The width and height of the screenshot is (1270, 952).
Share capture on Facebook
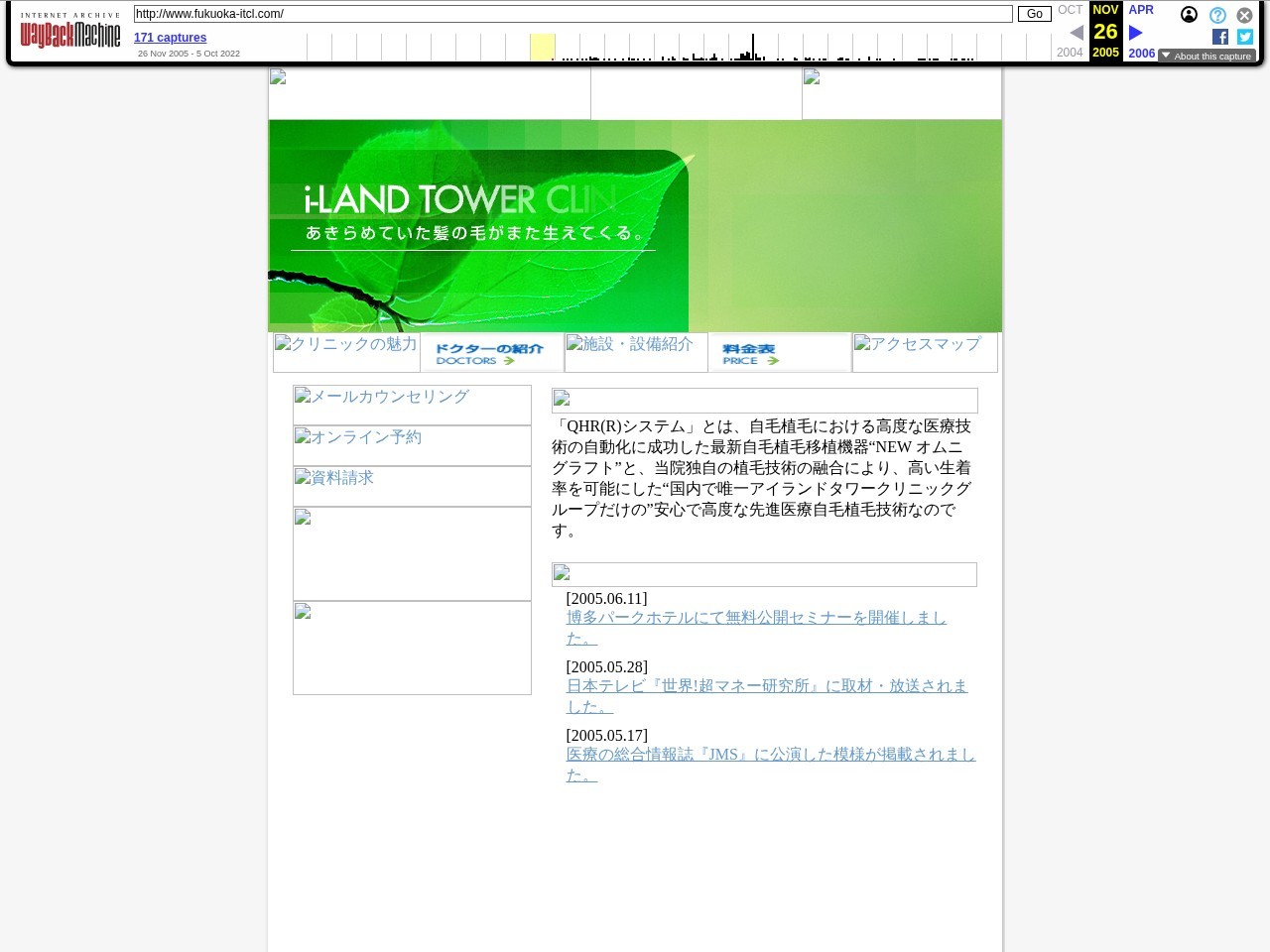(x=1220, y=37)
